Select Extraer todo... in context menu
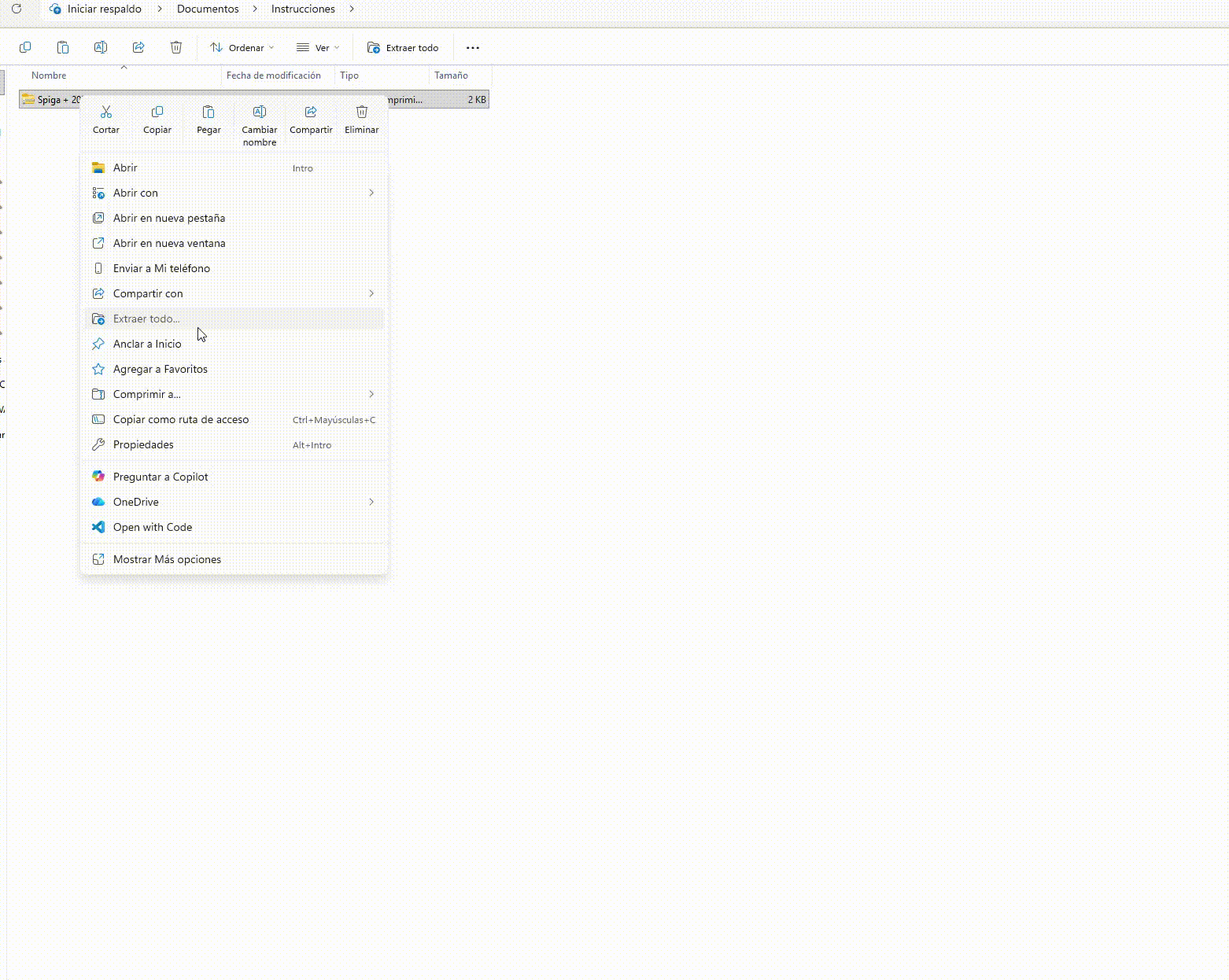Screen dimensions: 1229x980 pyautogui.click(x=147, y=319)
